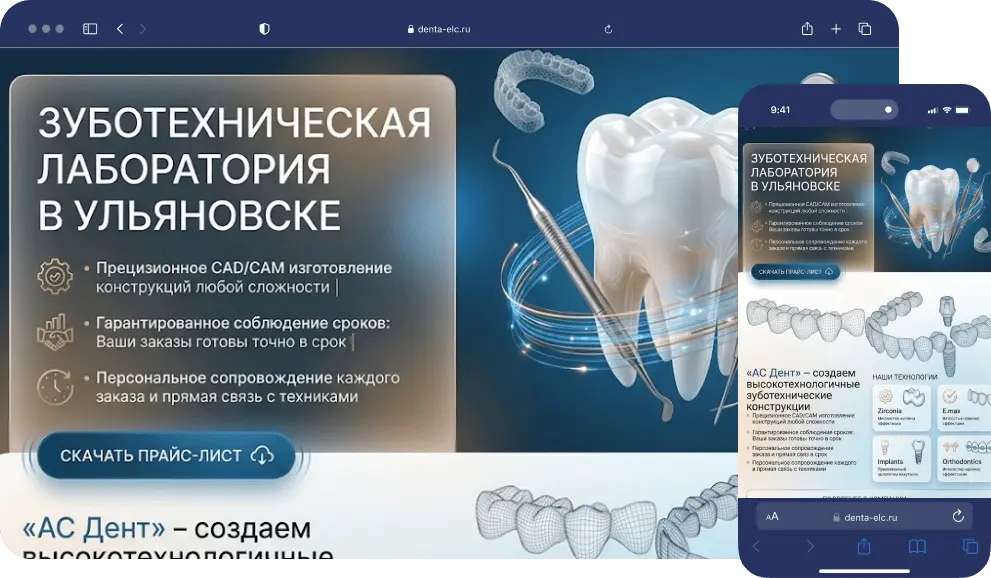
Task: Tap the phone address bar denta-elc.ru
Action: coord(865,517)
